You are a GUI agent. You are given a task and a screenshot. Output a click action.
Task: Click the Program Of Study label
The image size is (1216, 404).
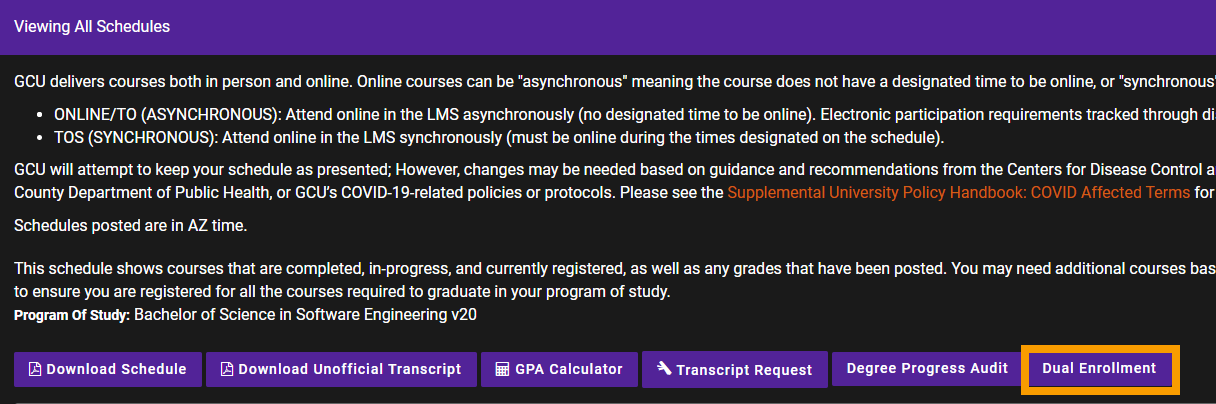point(72,315)
